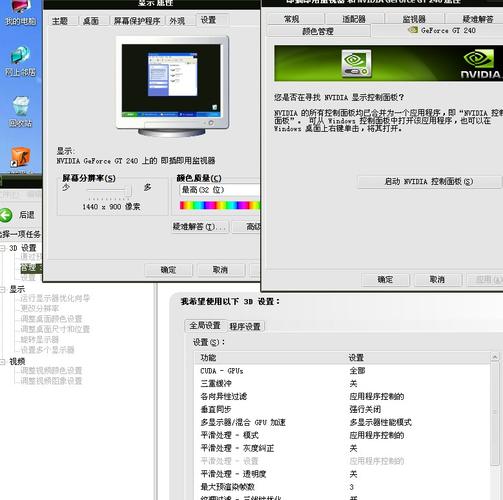Switch to the 屏幕保护程序 tab
Image resolution: width=503 pixels, height=500 pixels.
point(137,21)
